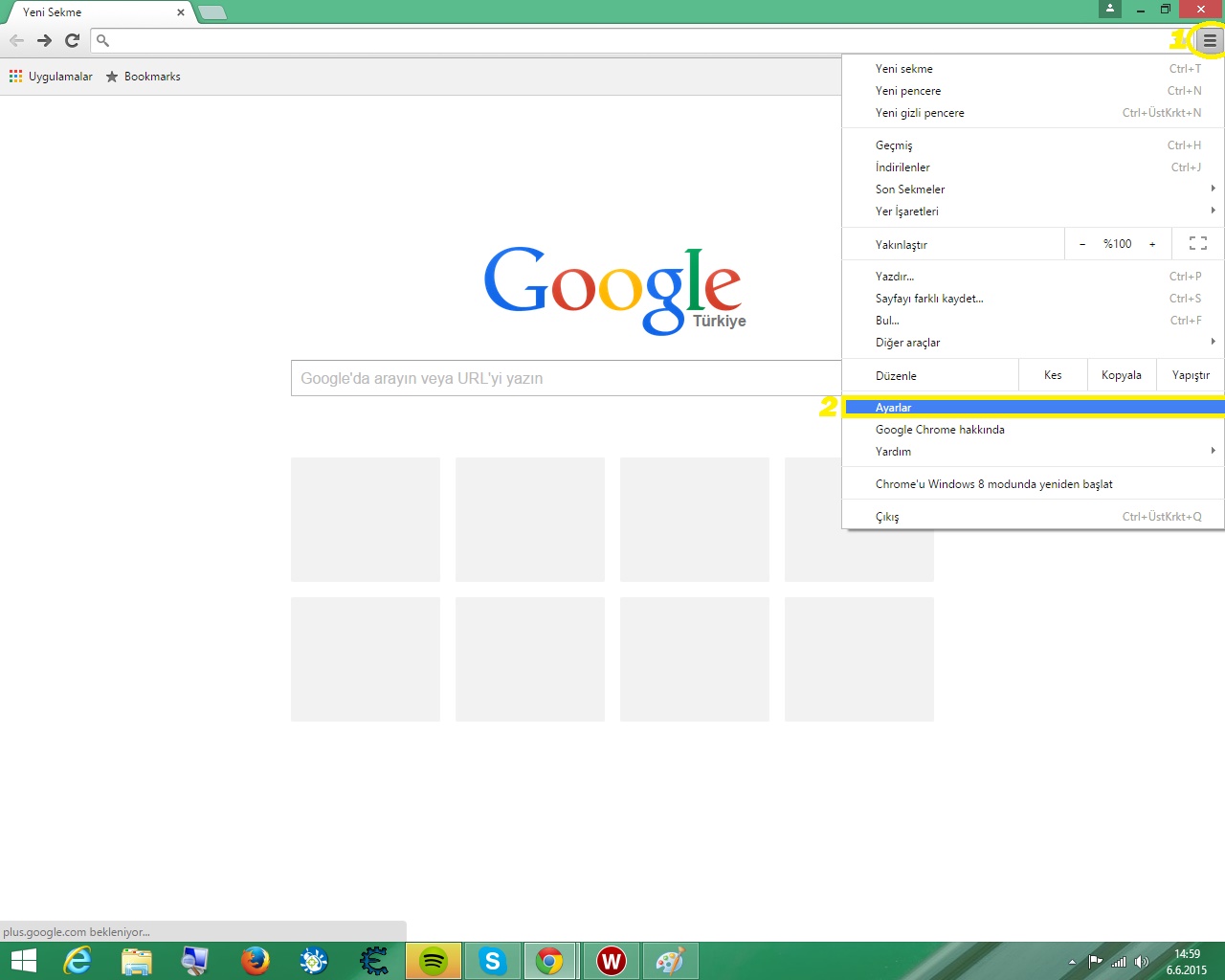Viewport: 1225px width, 980px height.
Task: Switch to Chrome in the taskbar
Action: tap(549, 961)
